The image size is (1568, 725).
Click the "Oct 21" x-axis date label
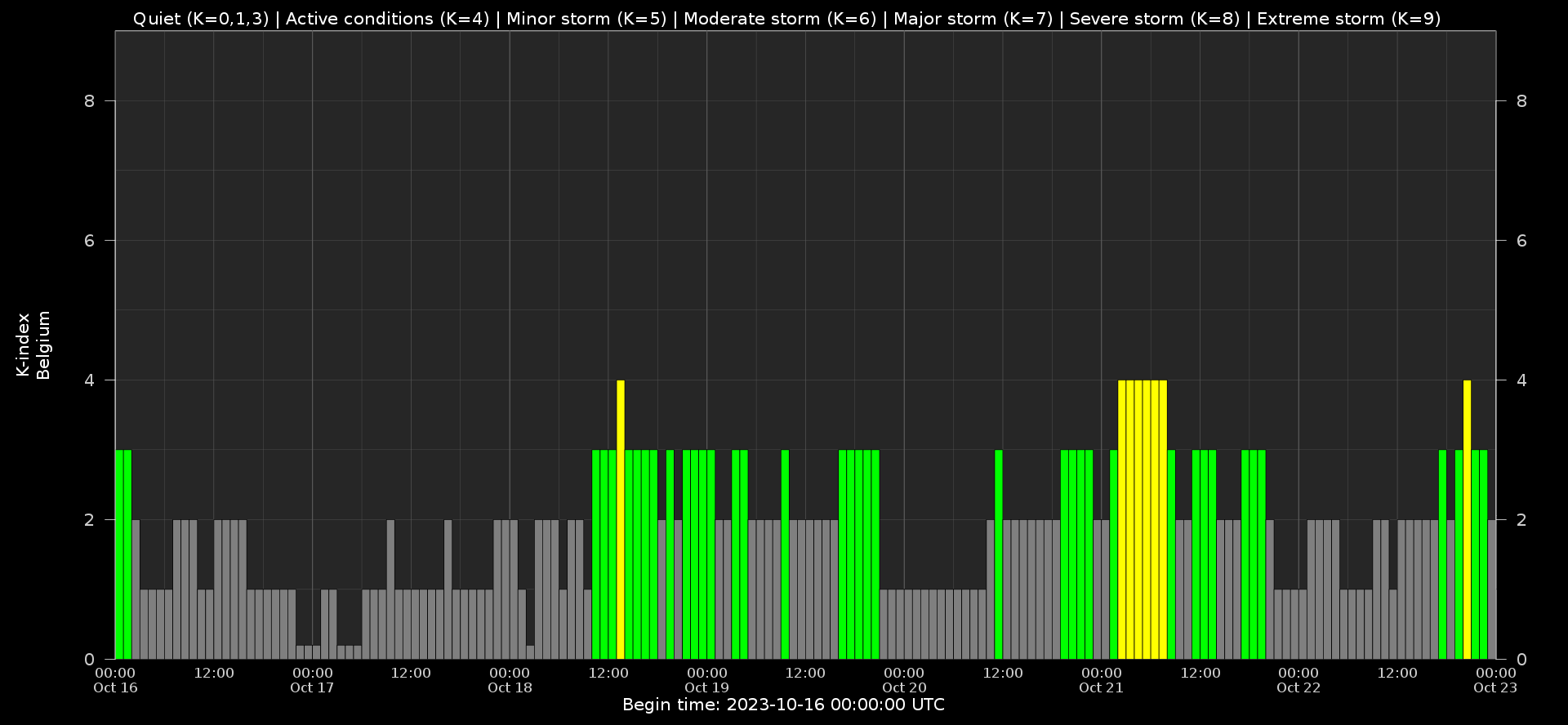[x=1101, y=688]
